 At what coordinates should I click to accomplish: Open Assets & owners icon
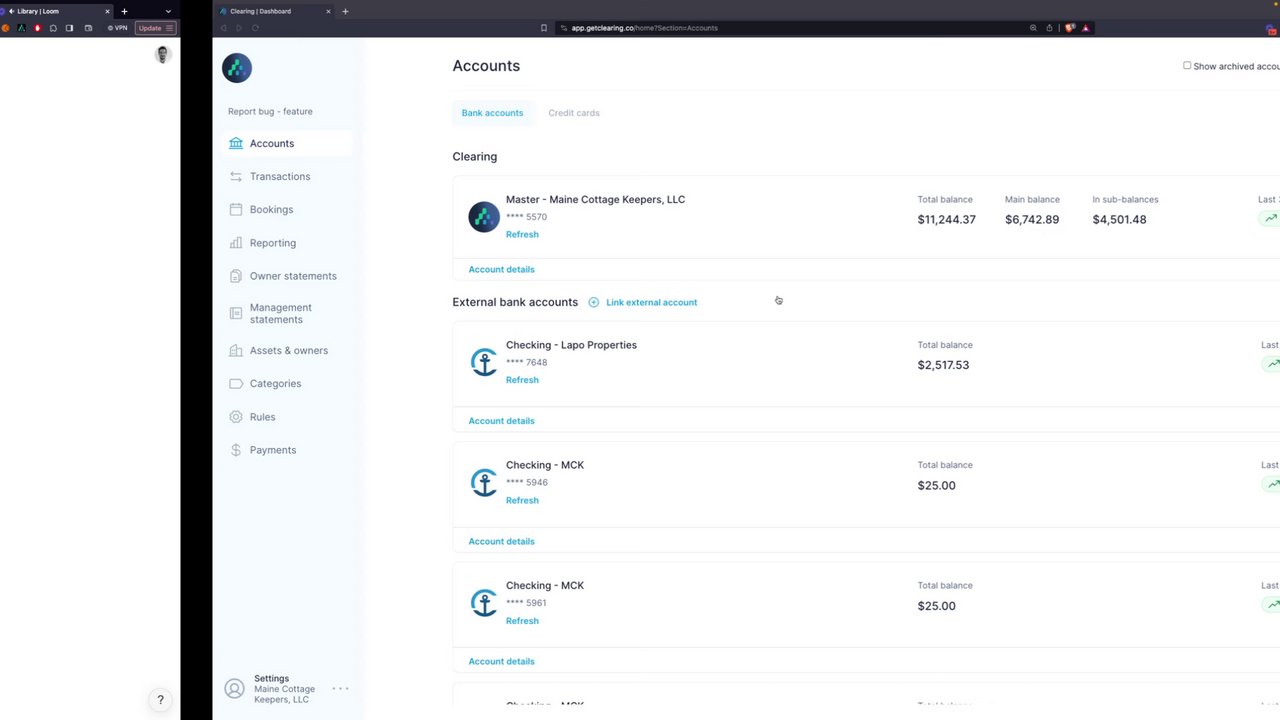tap(236, 351)
